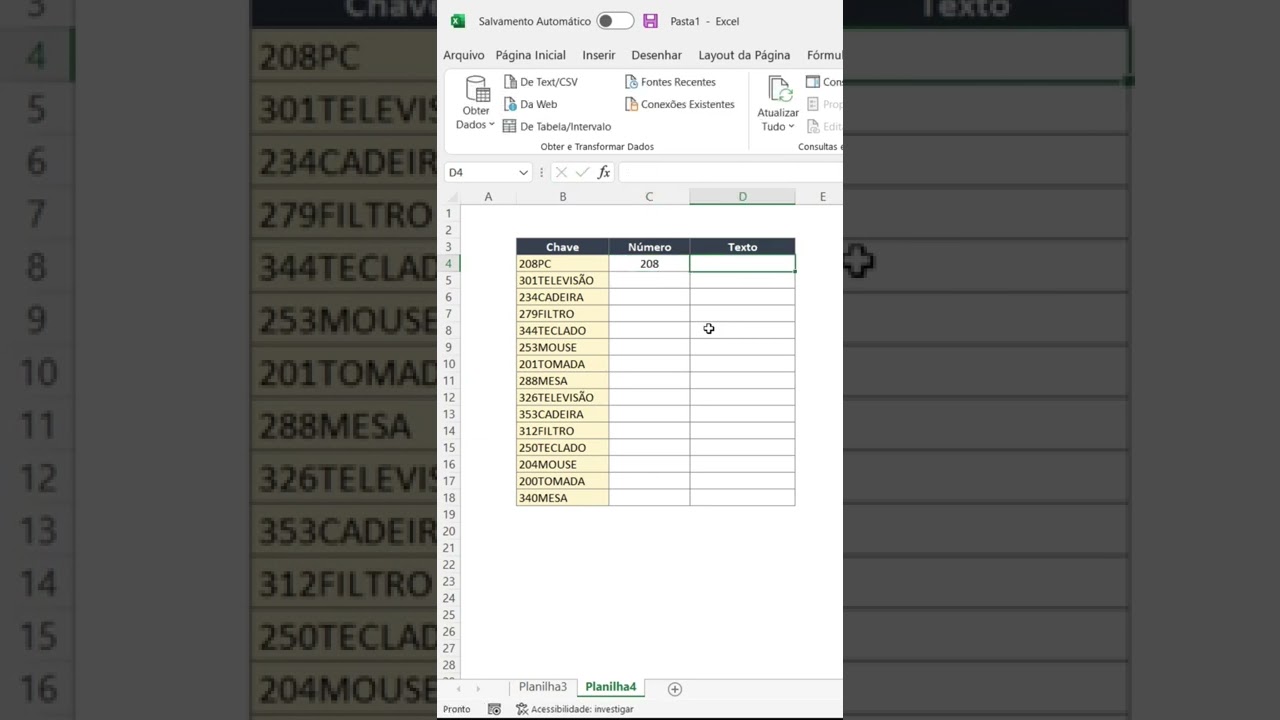The width and height of the screenshot is (1280, 720).
Task: Switch to the Planilha3 sheet tab
Action: click(x=543, y=687)
